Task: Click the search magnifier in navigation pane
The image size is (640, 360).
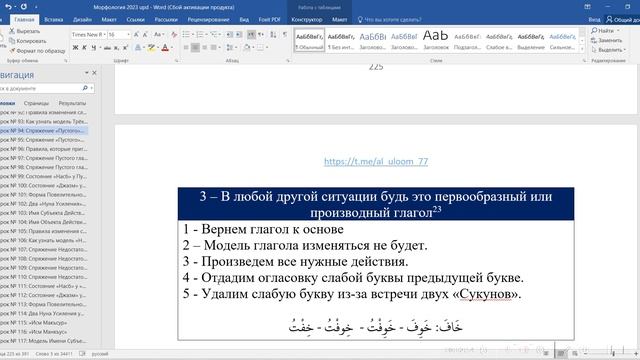Action: point(85,88)
